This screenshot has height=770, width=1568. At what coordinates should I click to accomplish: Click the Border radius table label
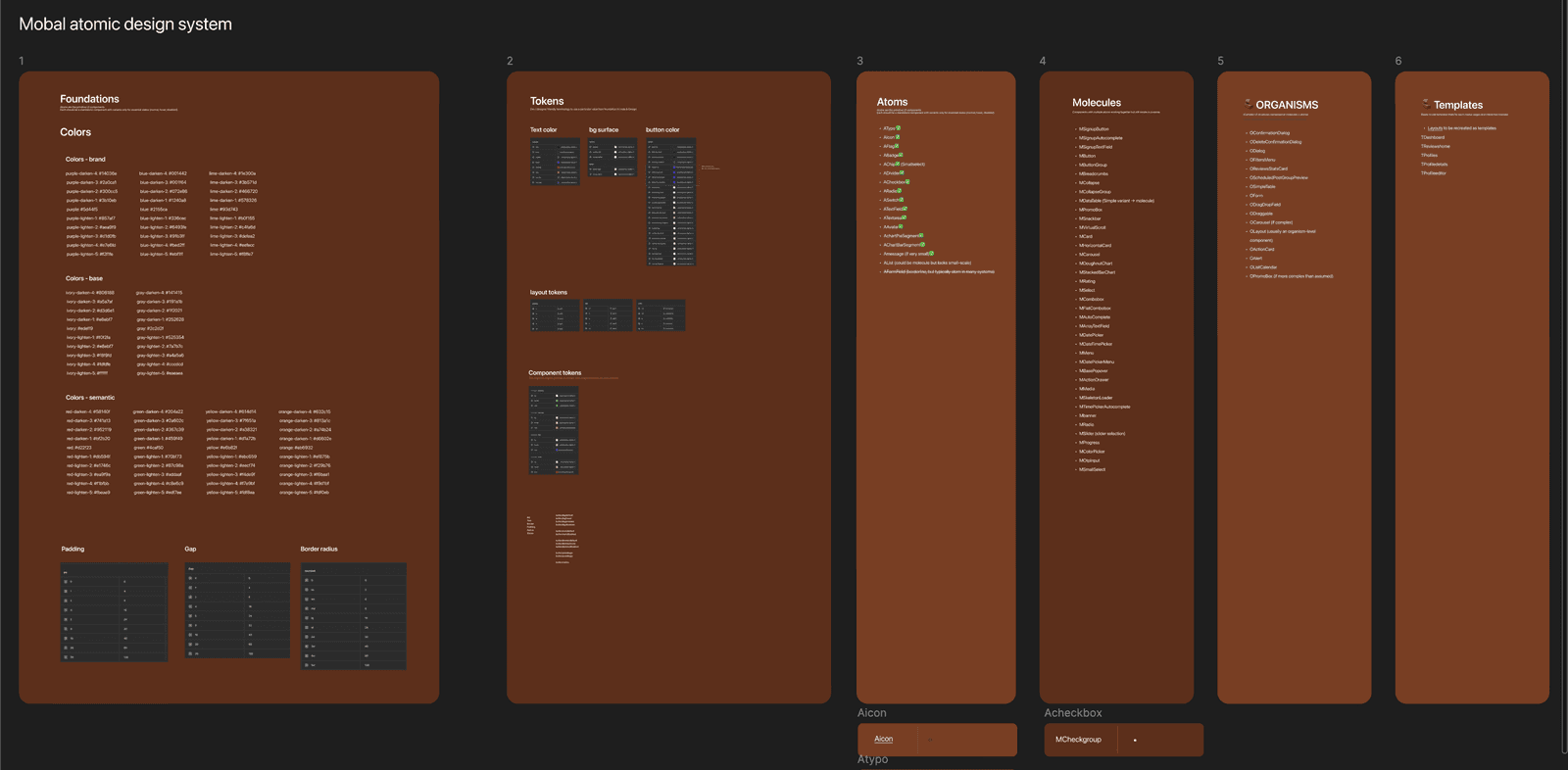coord(318,549)
